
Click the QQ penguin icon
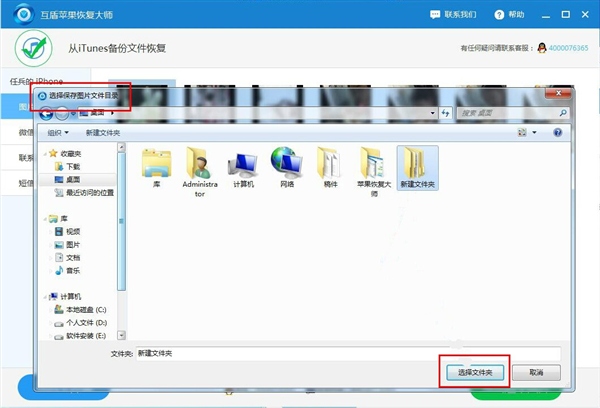[x=541, y=48]
